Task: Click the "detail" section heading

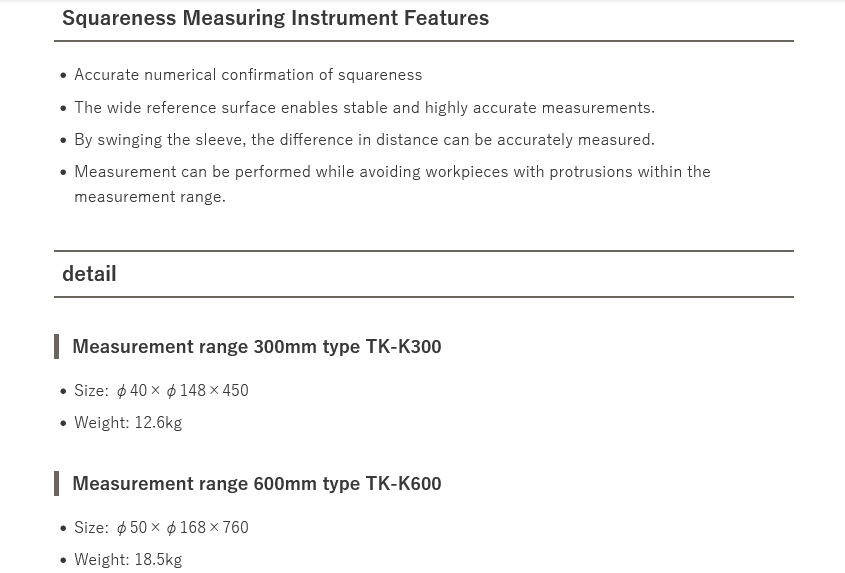Action: [x=89, y=274]
